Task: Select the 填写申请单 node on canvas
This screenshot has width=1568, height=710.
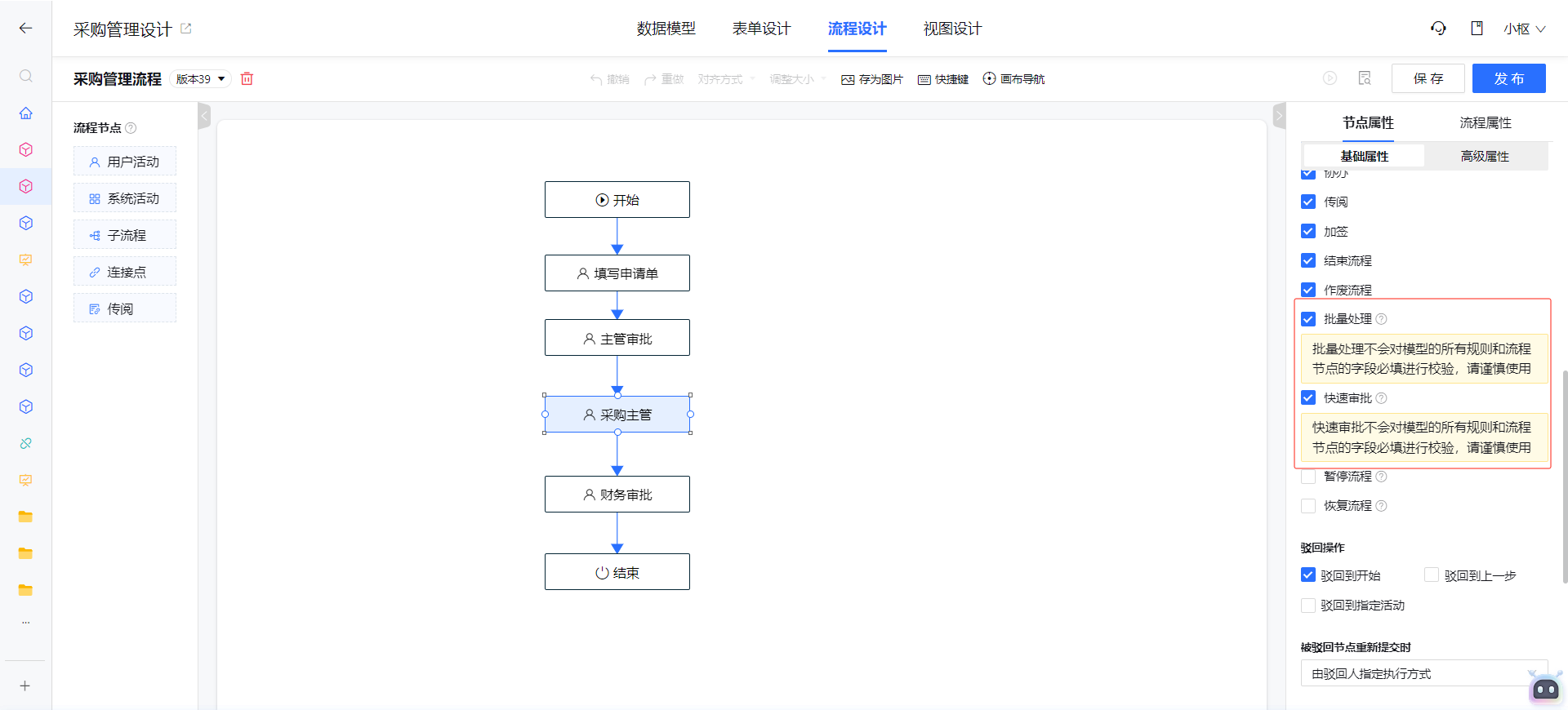Action: pos(617,273)
